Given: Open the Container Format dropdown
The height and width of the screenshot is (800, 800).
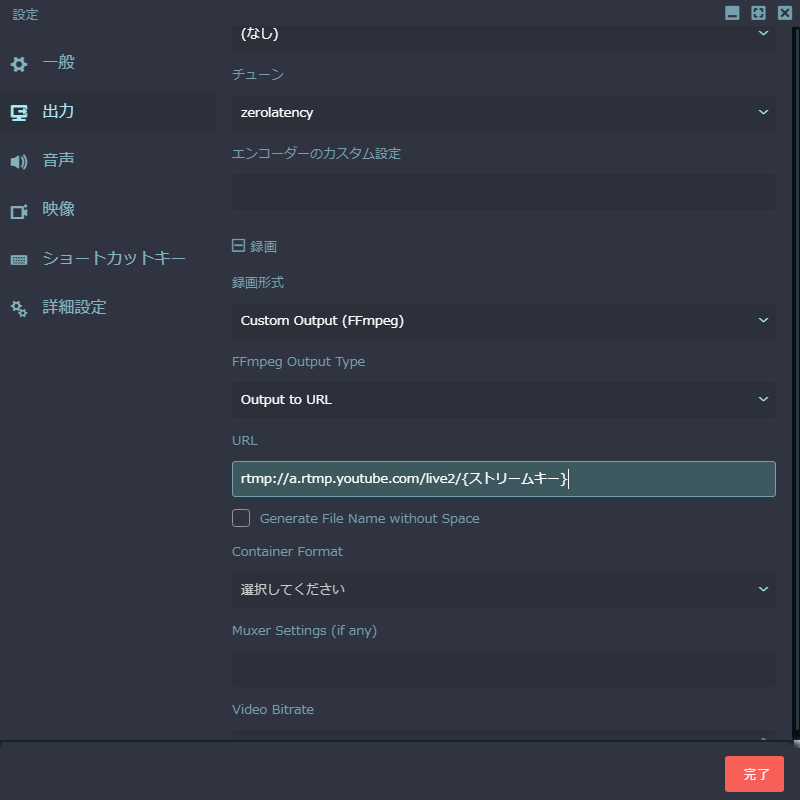Looking at the screenshot, I should tap(504, 590).
